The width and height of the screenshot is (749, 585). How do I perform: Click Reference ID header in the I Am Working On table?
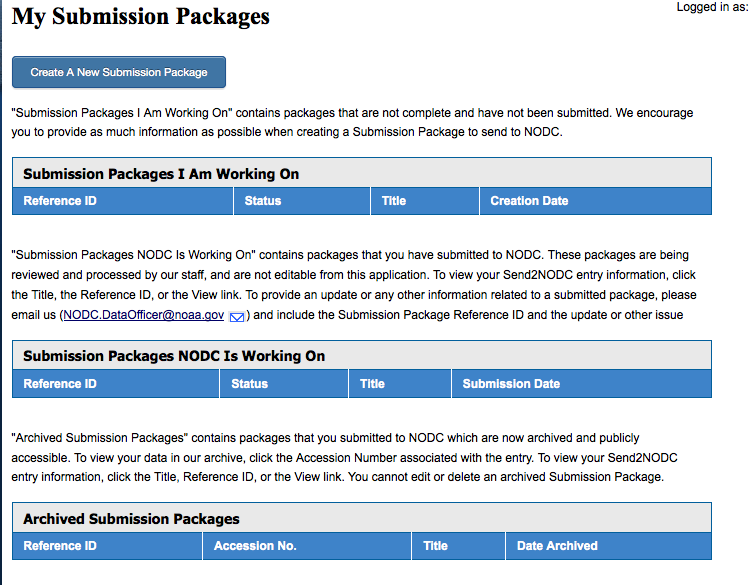60,201
